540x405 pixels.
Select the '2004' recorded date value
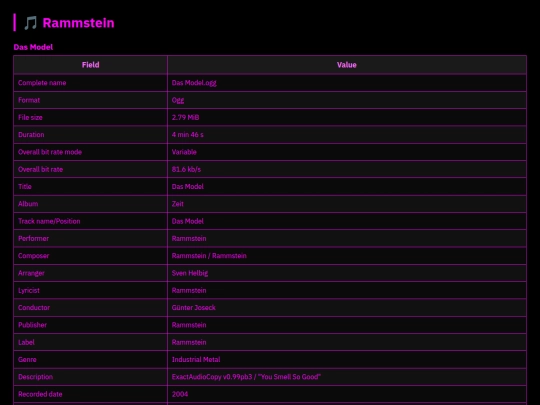(x=180, y=394)
